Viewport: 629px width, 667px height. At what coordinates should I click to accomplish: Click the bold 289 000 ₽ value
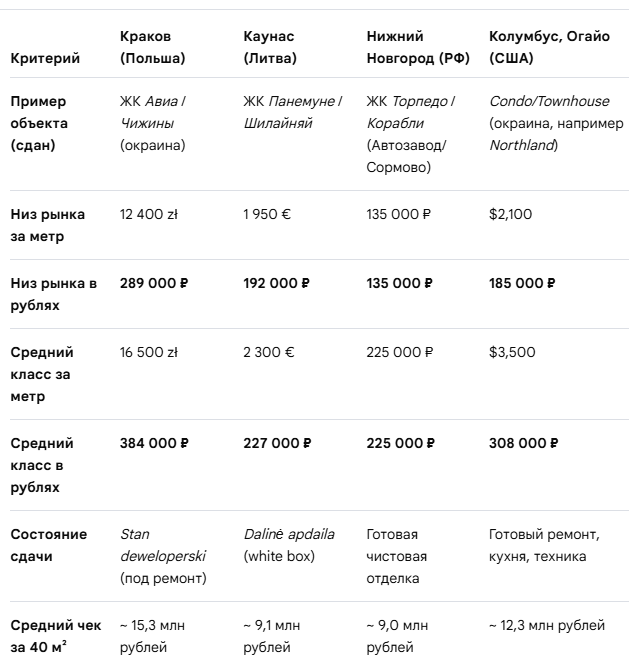(x=154, y=283)
